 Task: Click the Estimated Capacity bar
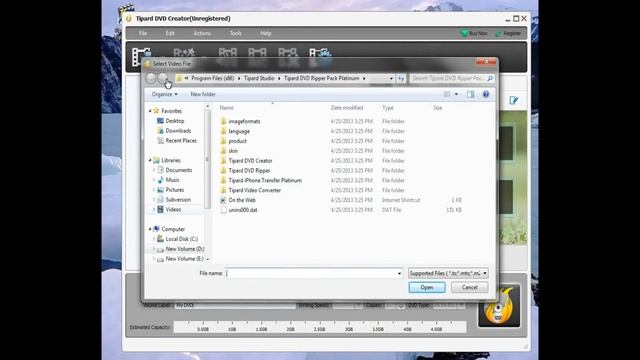point(320,327)
